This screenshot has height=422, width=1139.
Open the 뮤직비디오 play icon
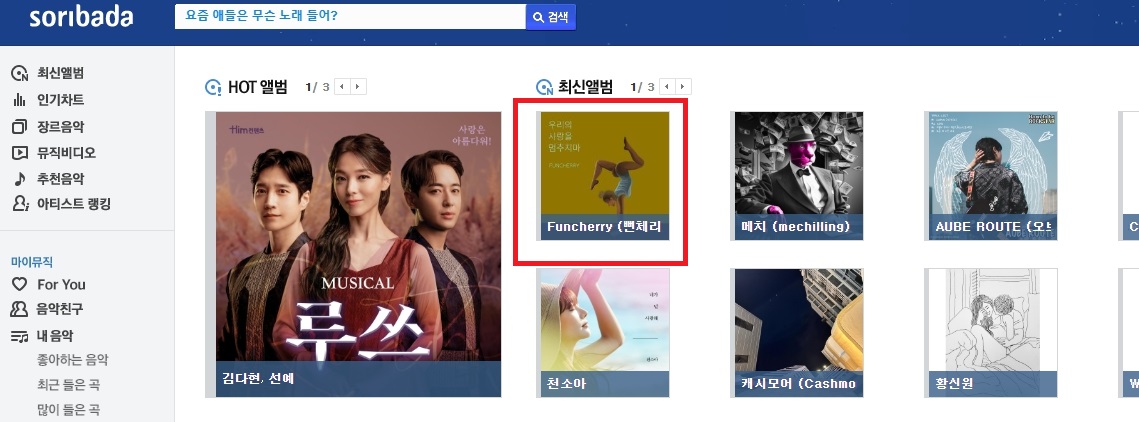coord(20,153)
